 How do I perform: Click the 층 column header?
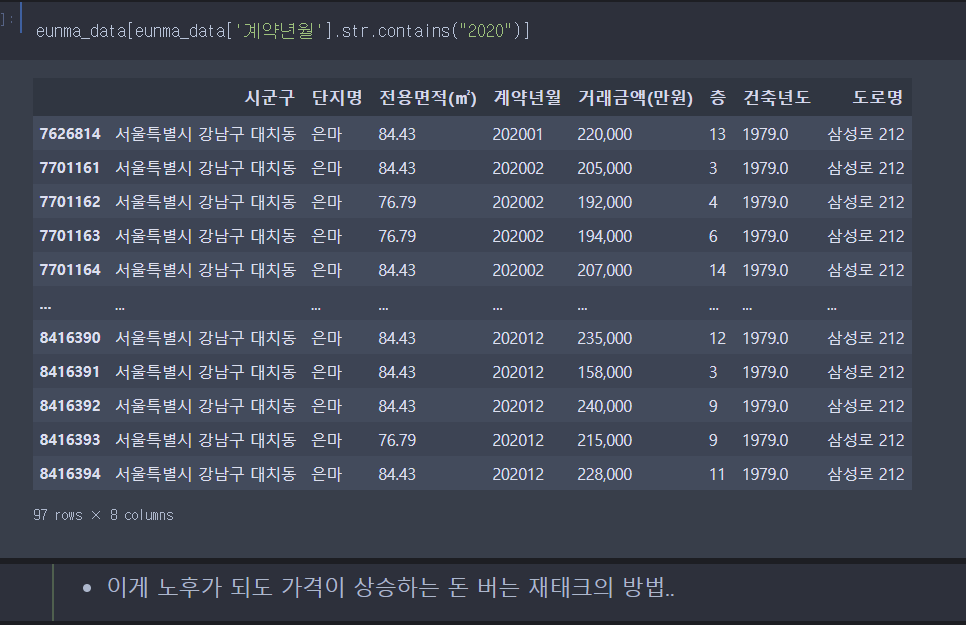[x=717, y=97]
